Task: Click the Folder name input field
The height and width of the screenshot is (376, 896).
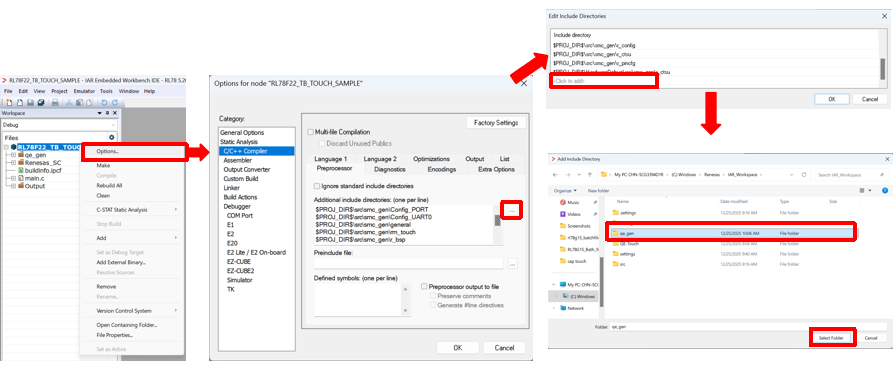Action: (749, 327)
